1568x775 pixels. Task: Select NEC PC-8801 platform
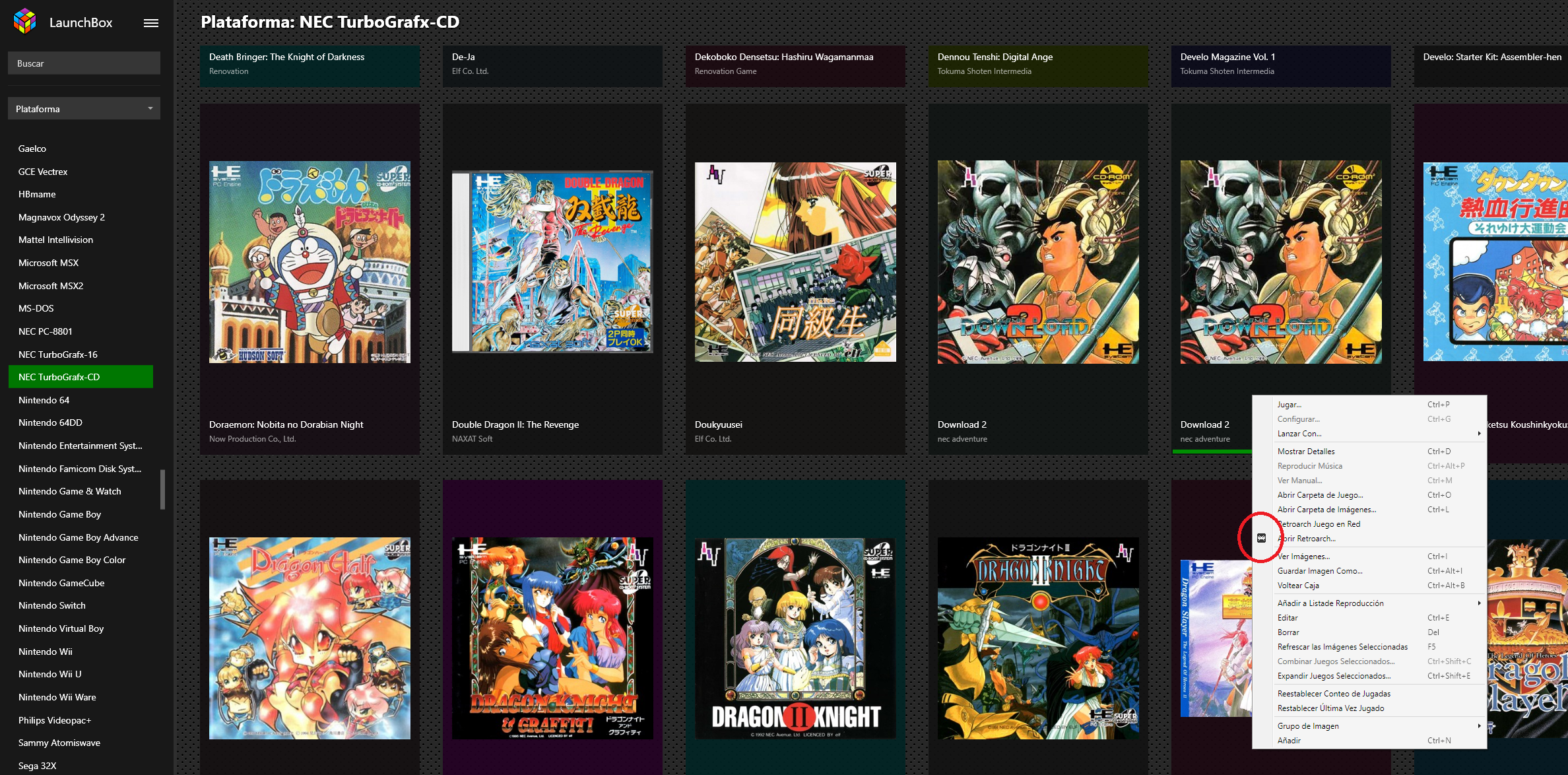tap(81, 331)
